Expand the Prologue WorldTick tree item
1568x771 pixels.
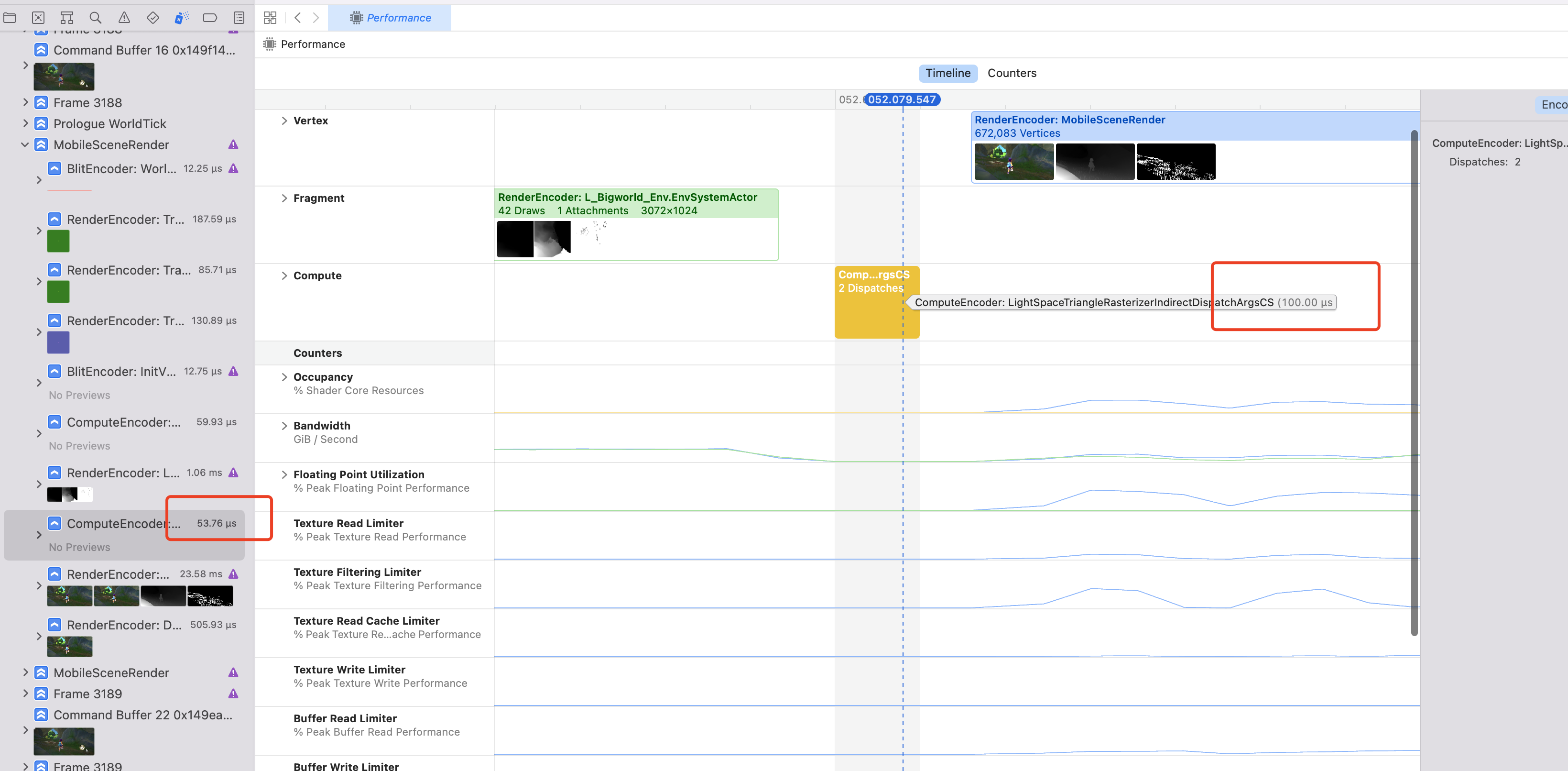[25, 123]
